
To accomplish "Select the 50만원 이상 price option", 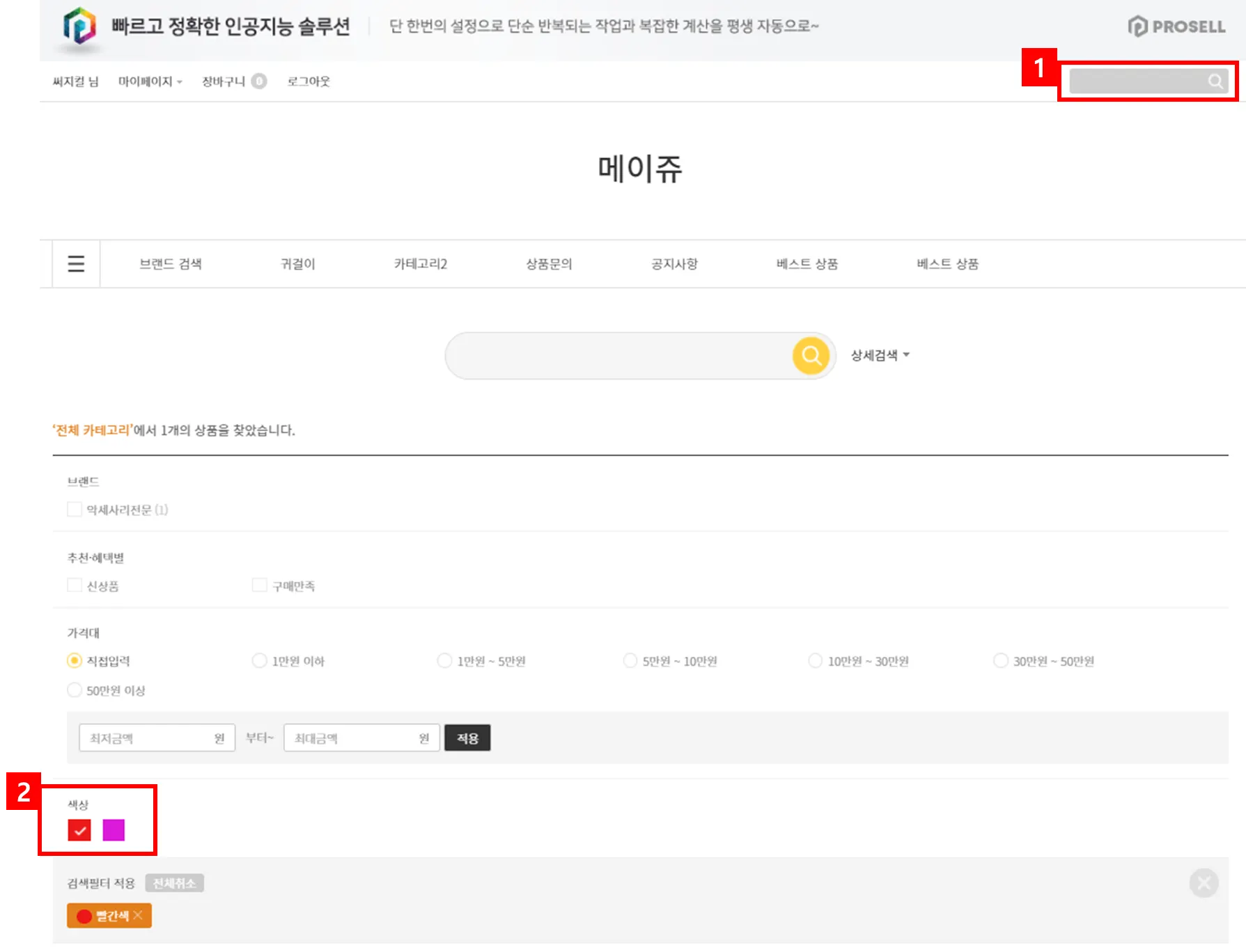I will (x=75, y=689).
